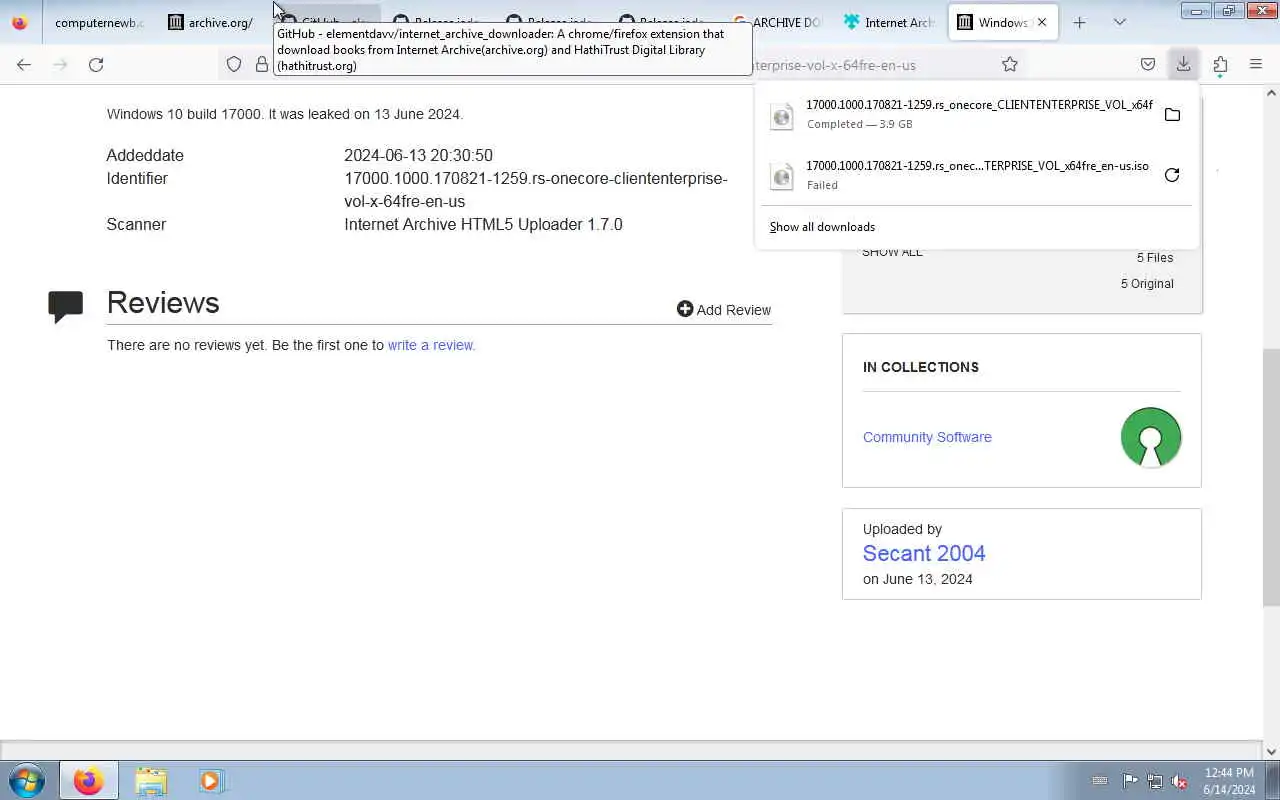Click the Identifier value text
The image size is (1280, 800).
(536, 190)
